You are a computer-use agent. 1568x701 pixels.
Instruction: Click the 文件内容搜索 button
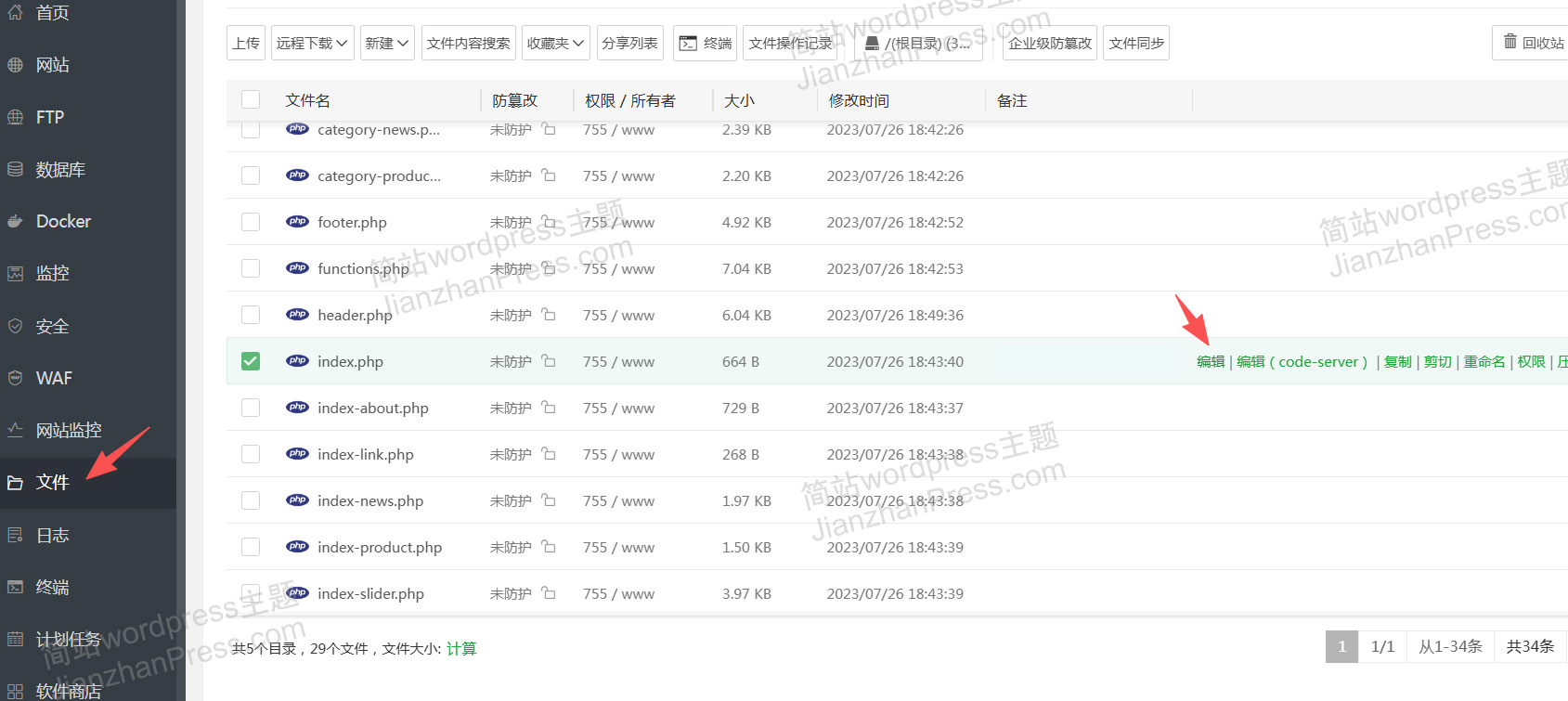pyautogui.click(x=469, y=43)
